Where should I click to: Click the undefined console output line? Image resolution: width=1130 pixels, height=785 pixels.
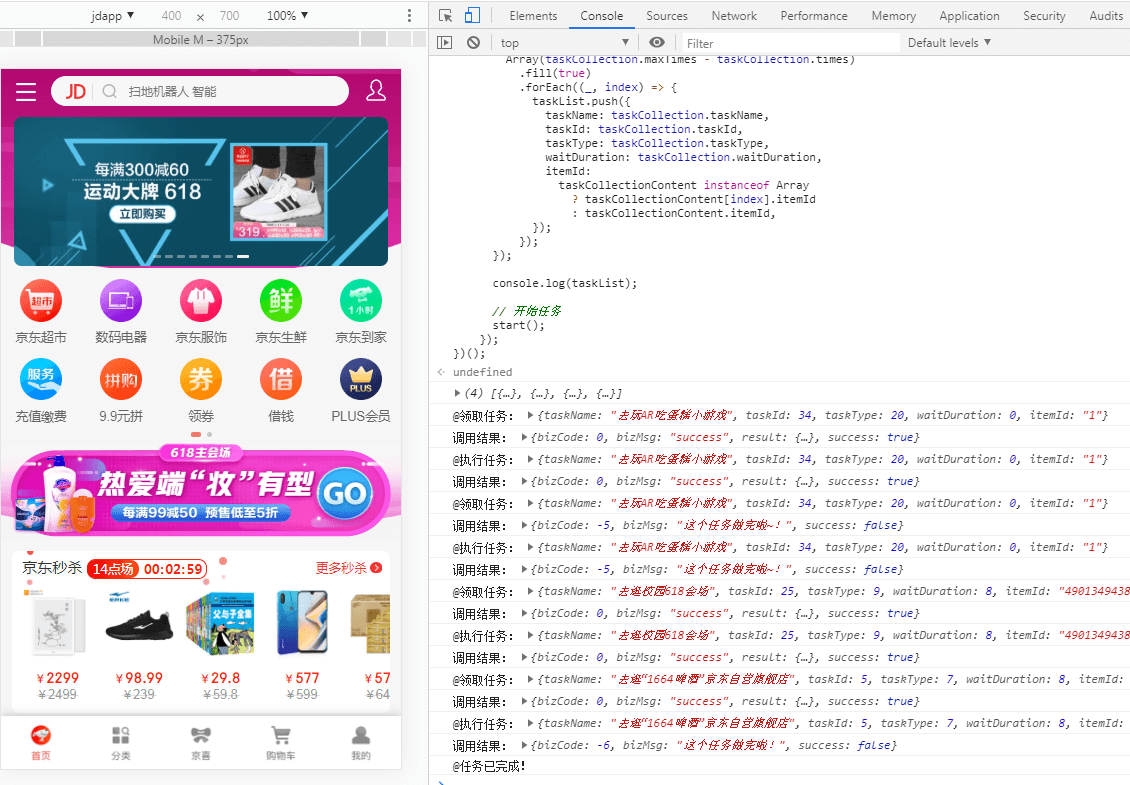tap(482, 372)
